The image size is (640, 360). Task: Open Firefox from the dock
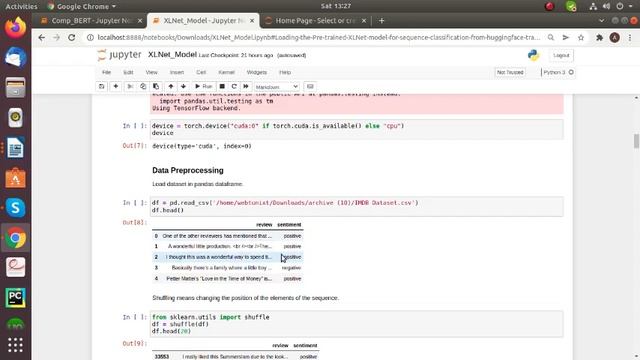point(15,28)
